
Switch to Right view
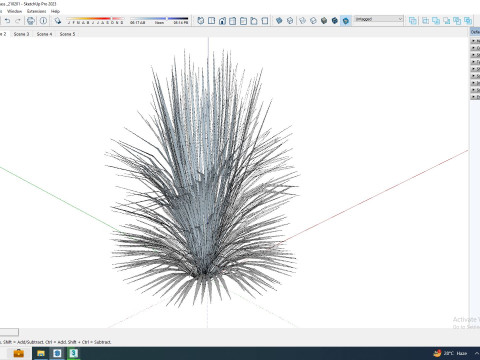[x=233, y=21]
